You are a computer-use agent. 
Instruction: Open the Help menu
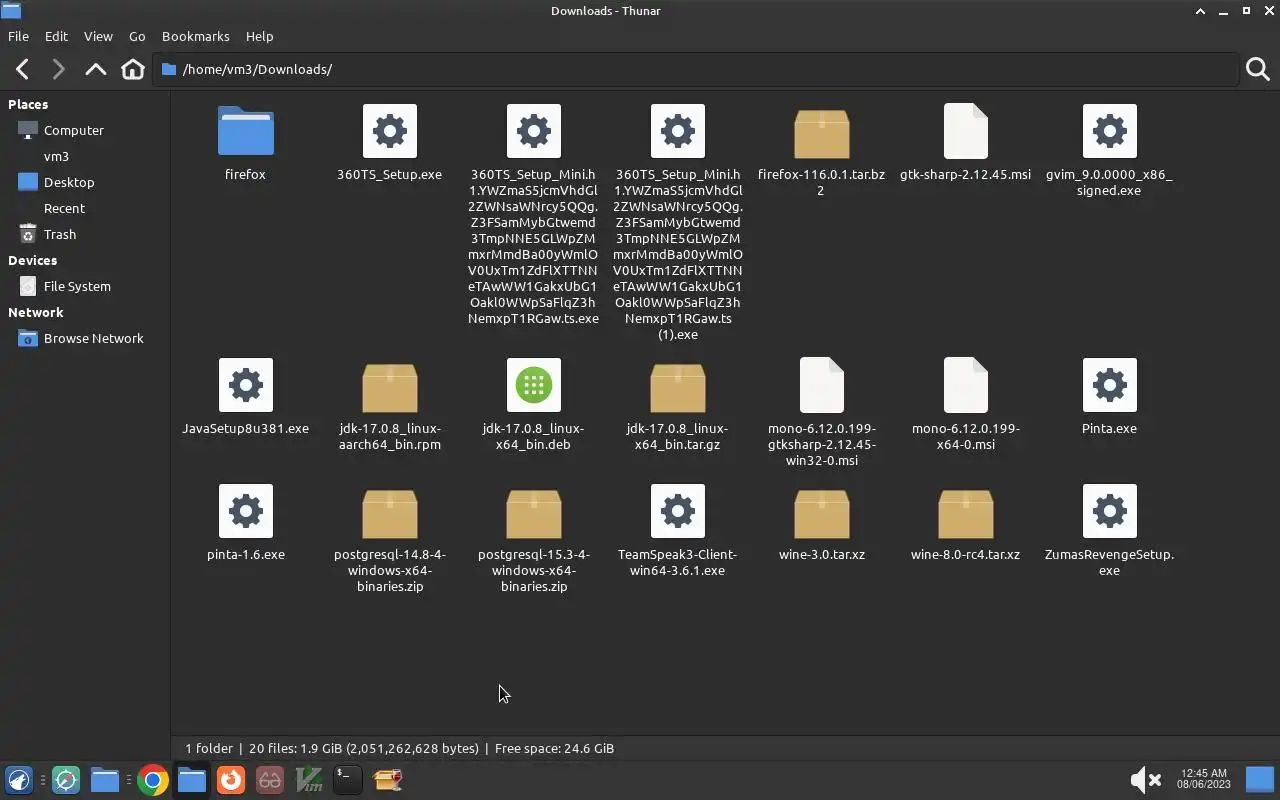coord(259,36)
